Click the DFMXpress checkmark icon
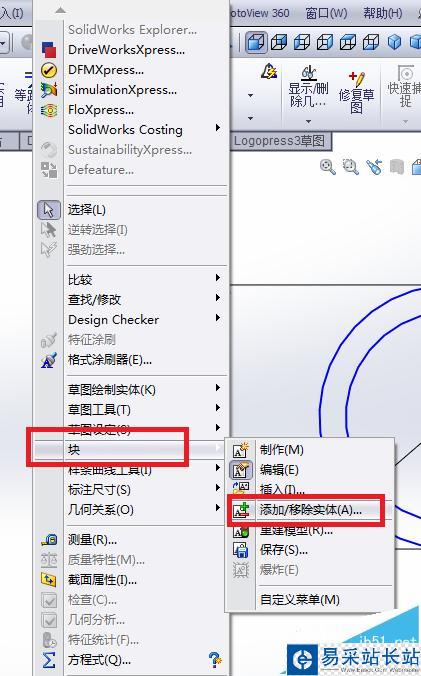The image size is (421, 676). coord(49,70)
